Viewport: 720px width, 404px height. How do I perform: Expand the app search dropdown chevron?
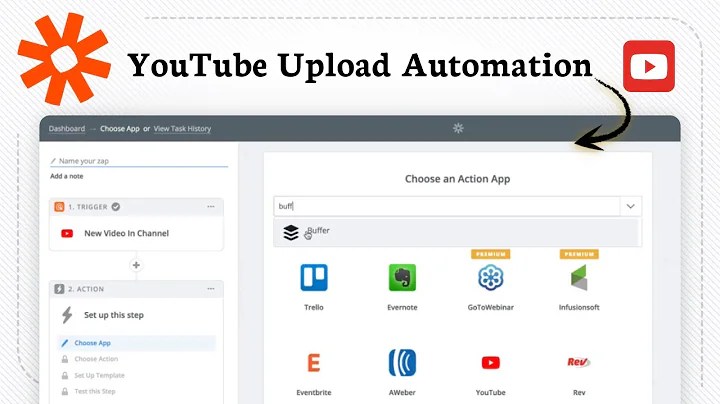pos(630,206)
